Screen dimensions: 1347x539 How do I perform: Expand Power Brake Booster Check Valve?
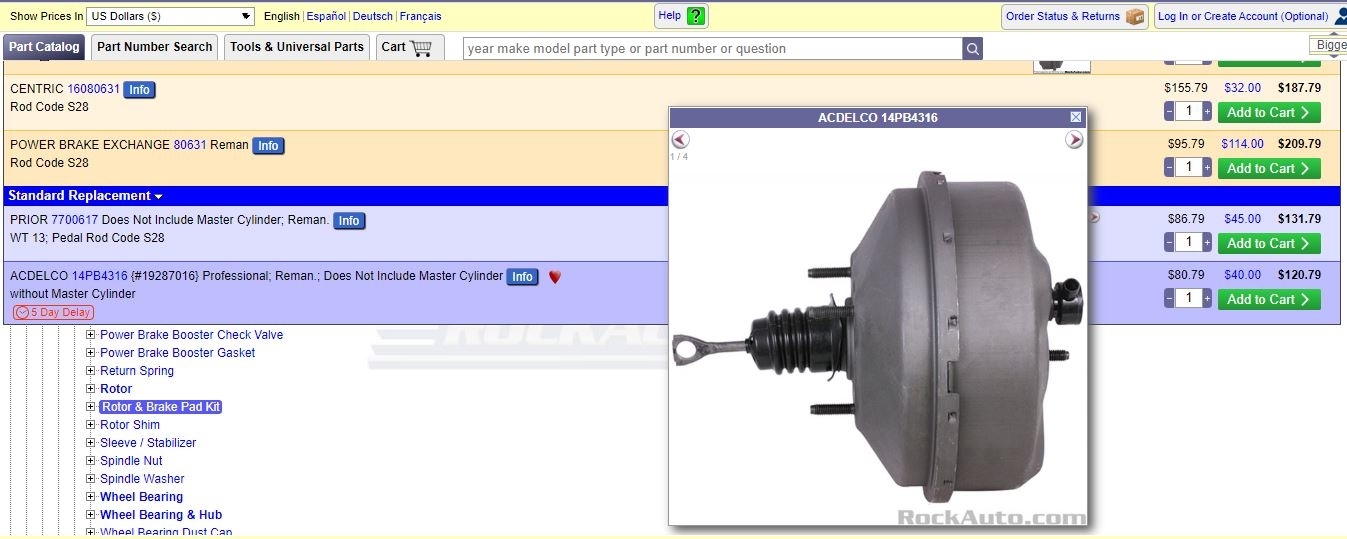tap(90, 335)
